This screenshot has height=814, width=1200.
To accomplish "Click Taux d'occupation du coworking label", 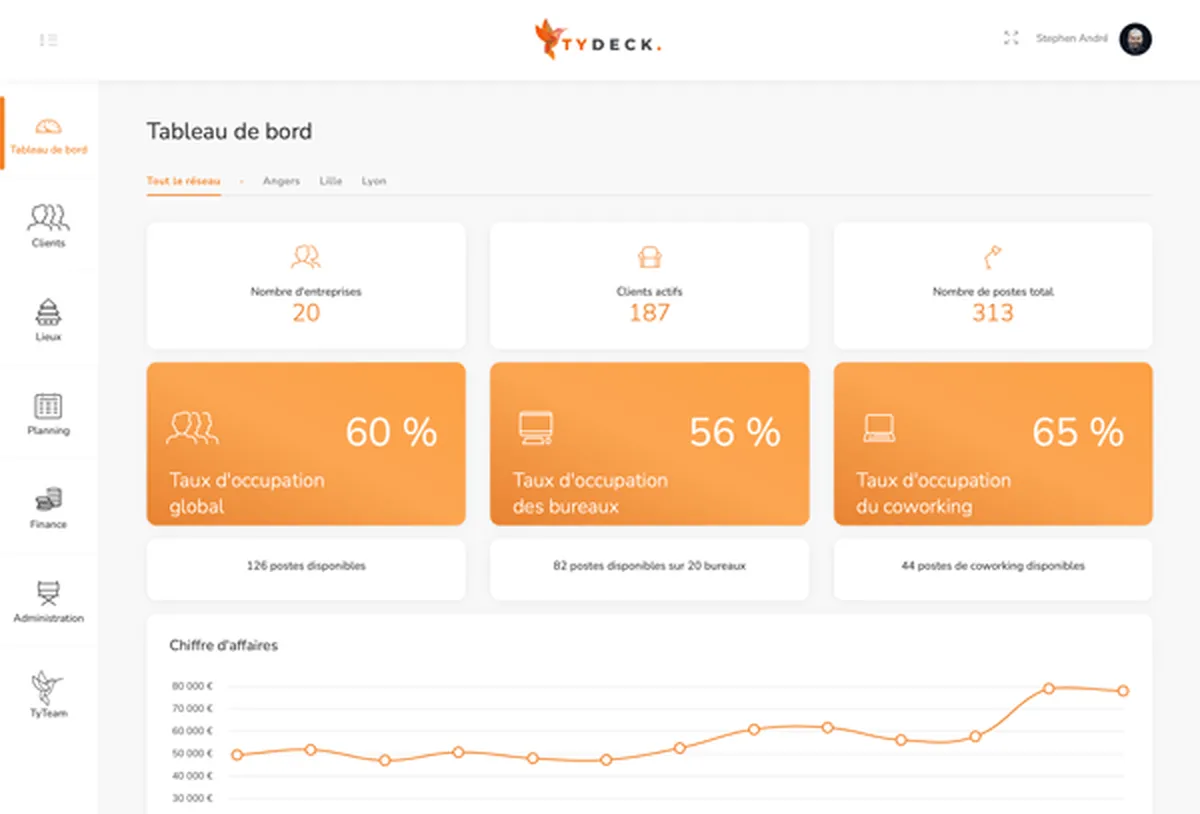I will (933, 493).
